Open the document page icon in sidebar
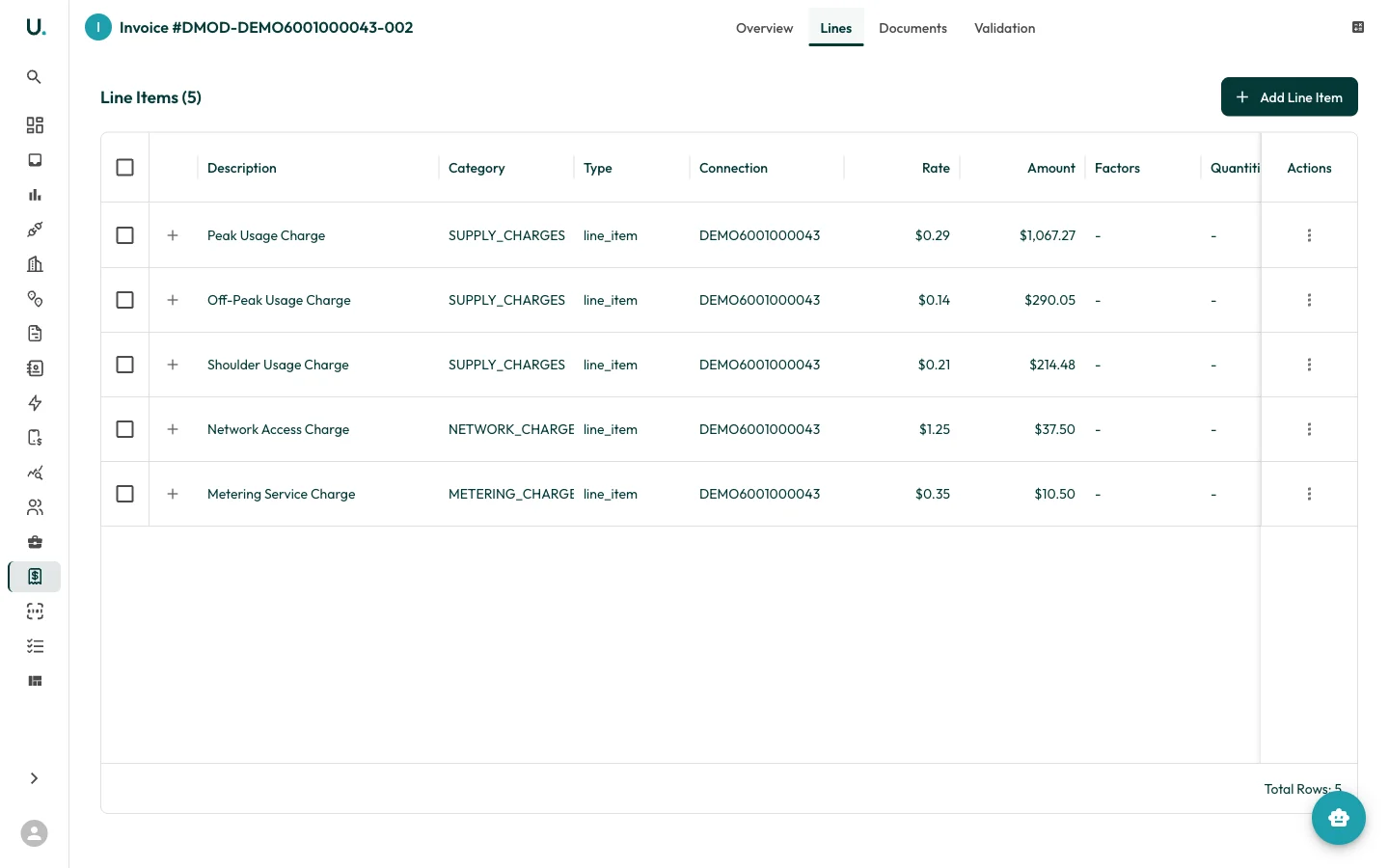Image resolution: width=1389 pixels, height=868 pixels. click(x=35, y=334)
